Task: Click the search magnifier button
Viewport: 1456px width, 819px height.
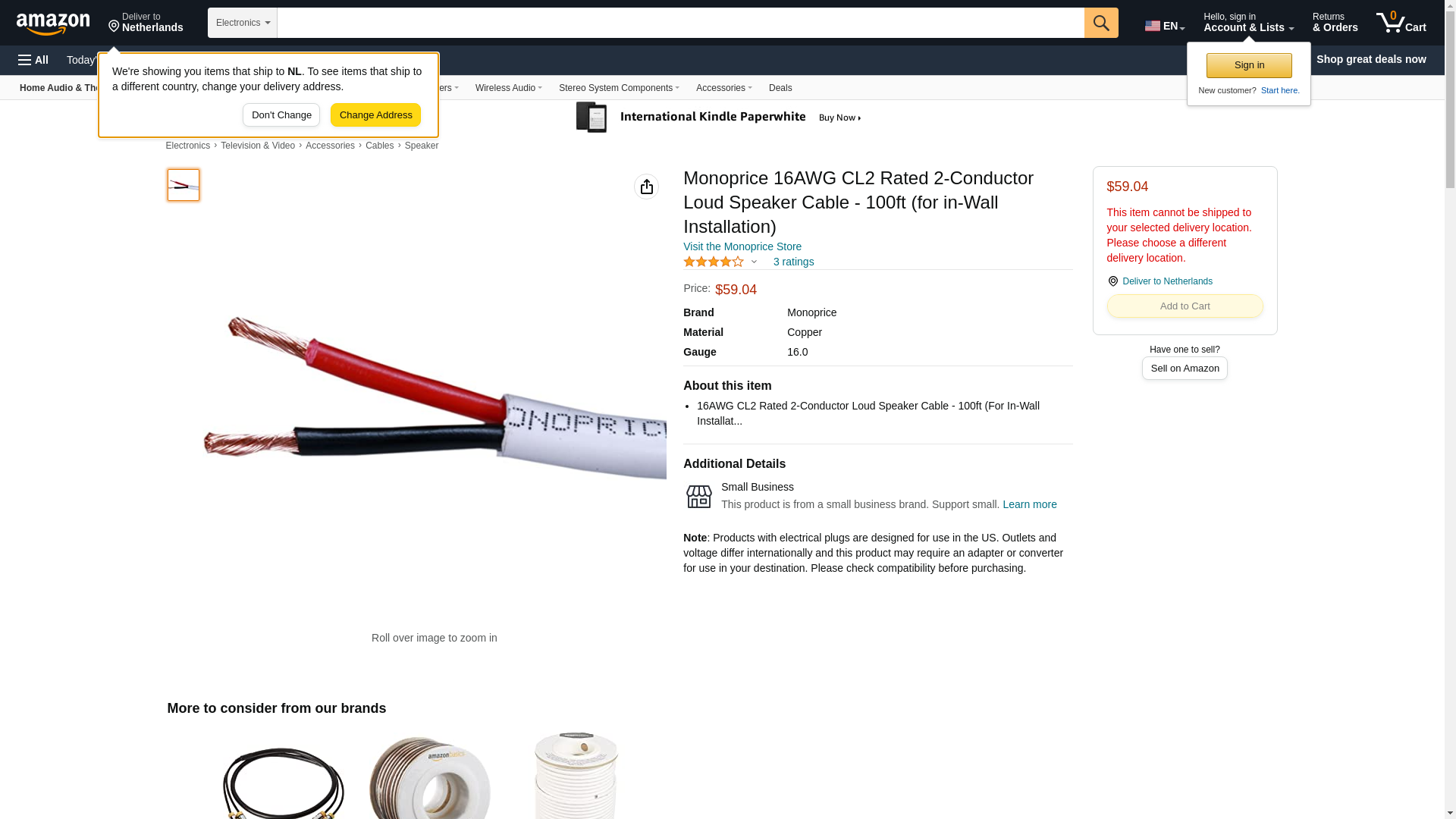Action: (1100, 23)
